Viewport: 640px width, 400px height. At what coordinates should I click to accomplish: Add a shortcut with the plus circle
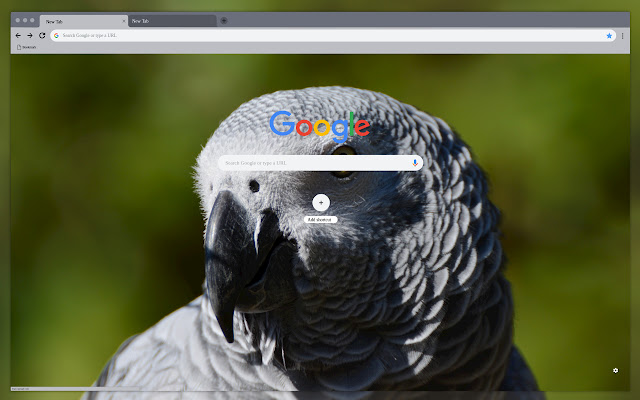pos(321,202)
